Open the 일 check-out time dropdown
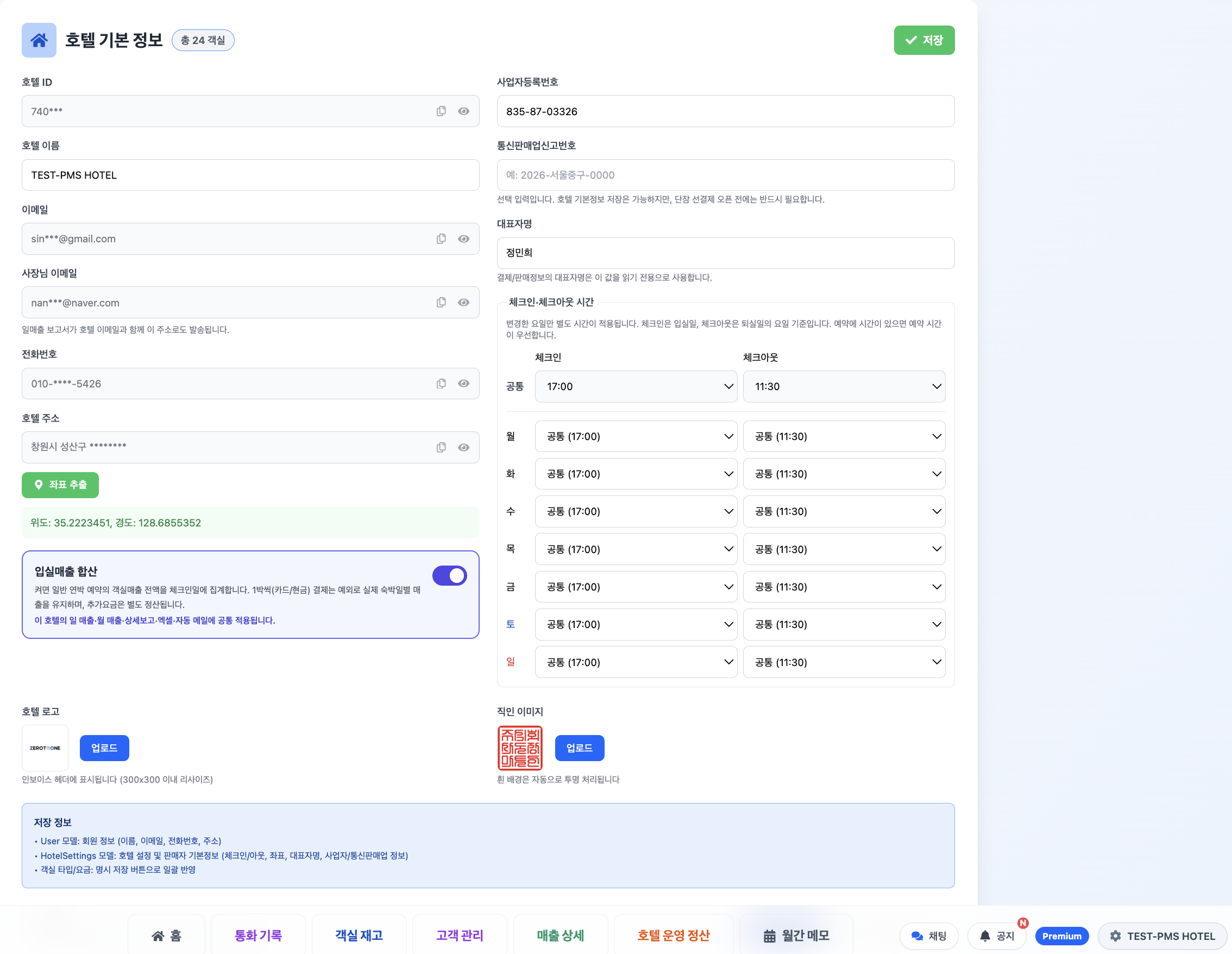Image resolution: width=1232 pixels, height=954 pixels. [844, 662]
